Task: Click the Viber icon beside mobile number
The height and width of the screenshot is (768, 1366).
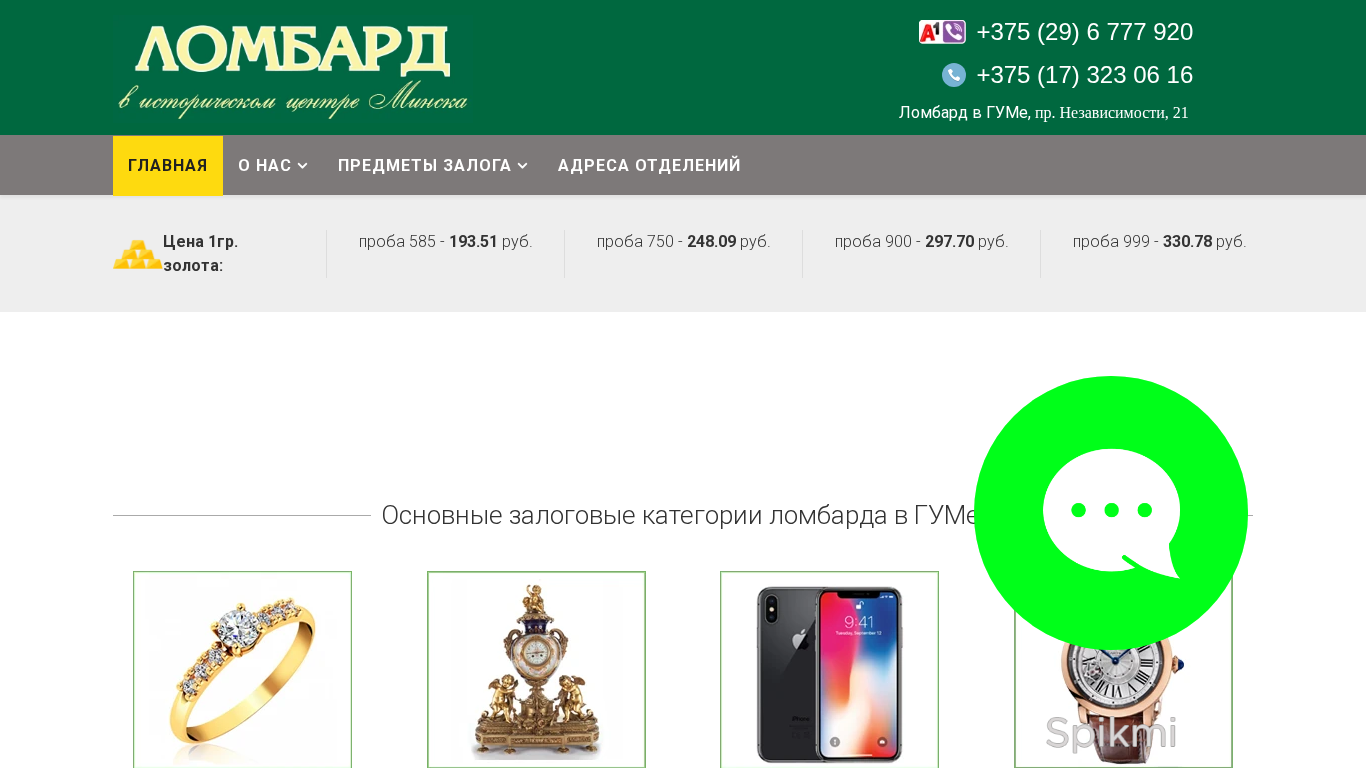Action: [954, 32]
